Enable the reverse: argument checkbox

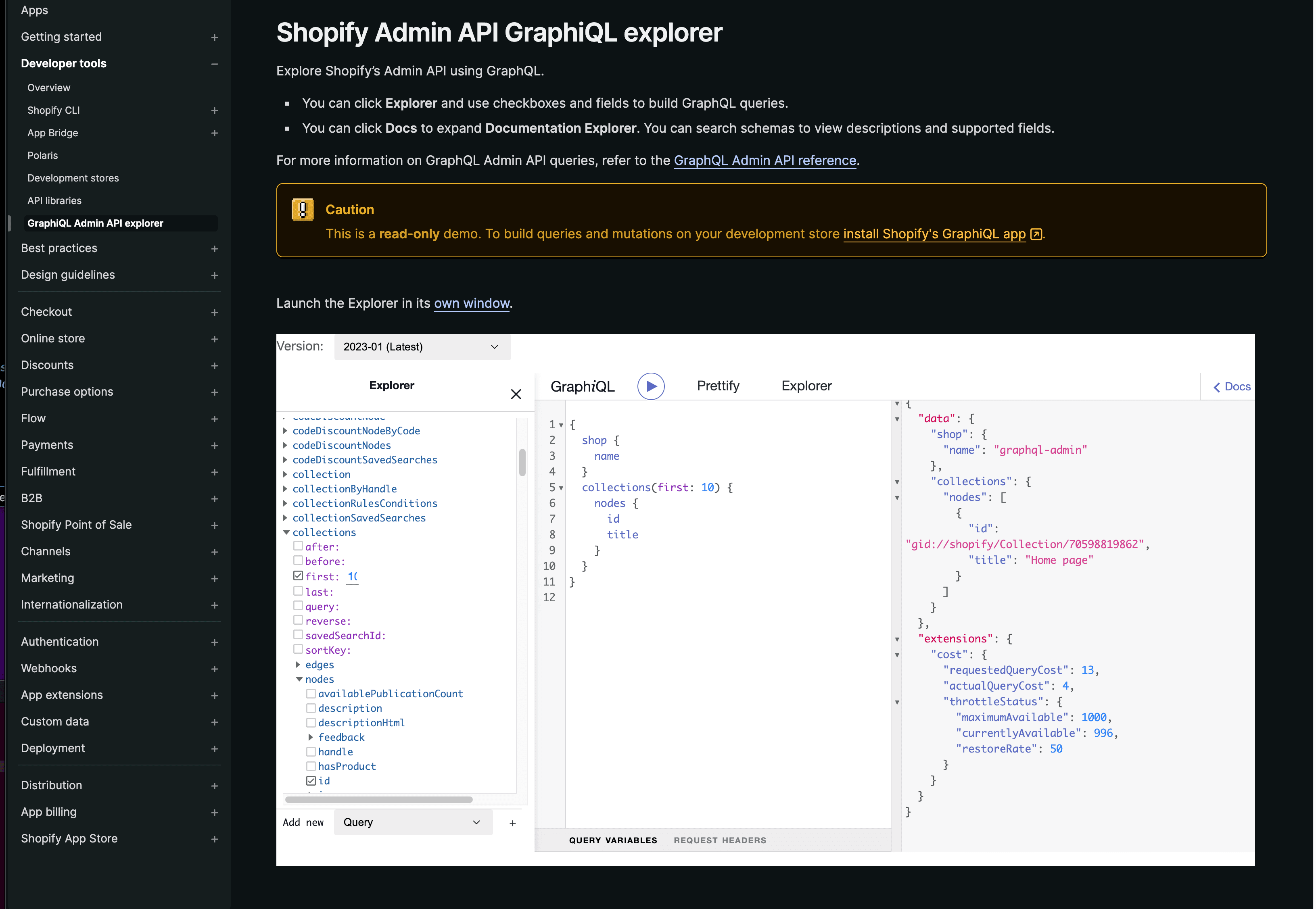pos(299,620)
